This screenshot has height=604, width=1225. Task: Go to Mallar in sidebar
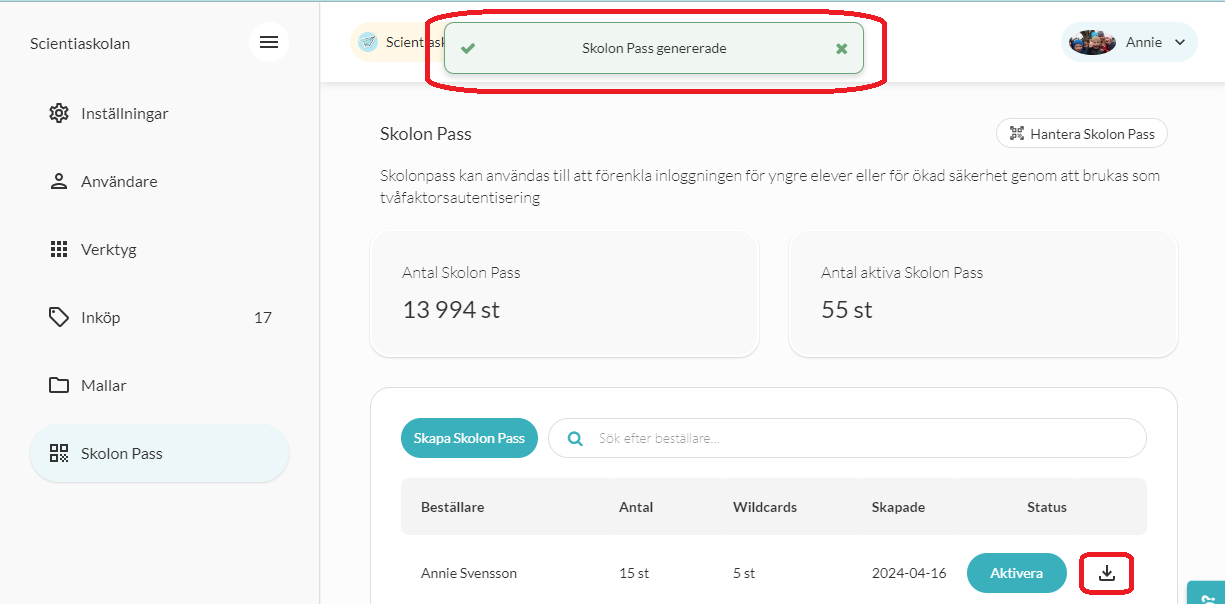(x=159, y=385)
